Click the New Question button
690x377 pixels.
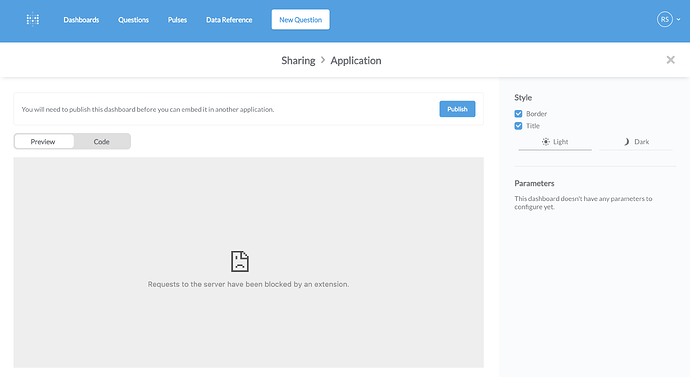click(301, 19)
